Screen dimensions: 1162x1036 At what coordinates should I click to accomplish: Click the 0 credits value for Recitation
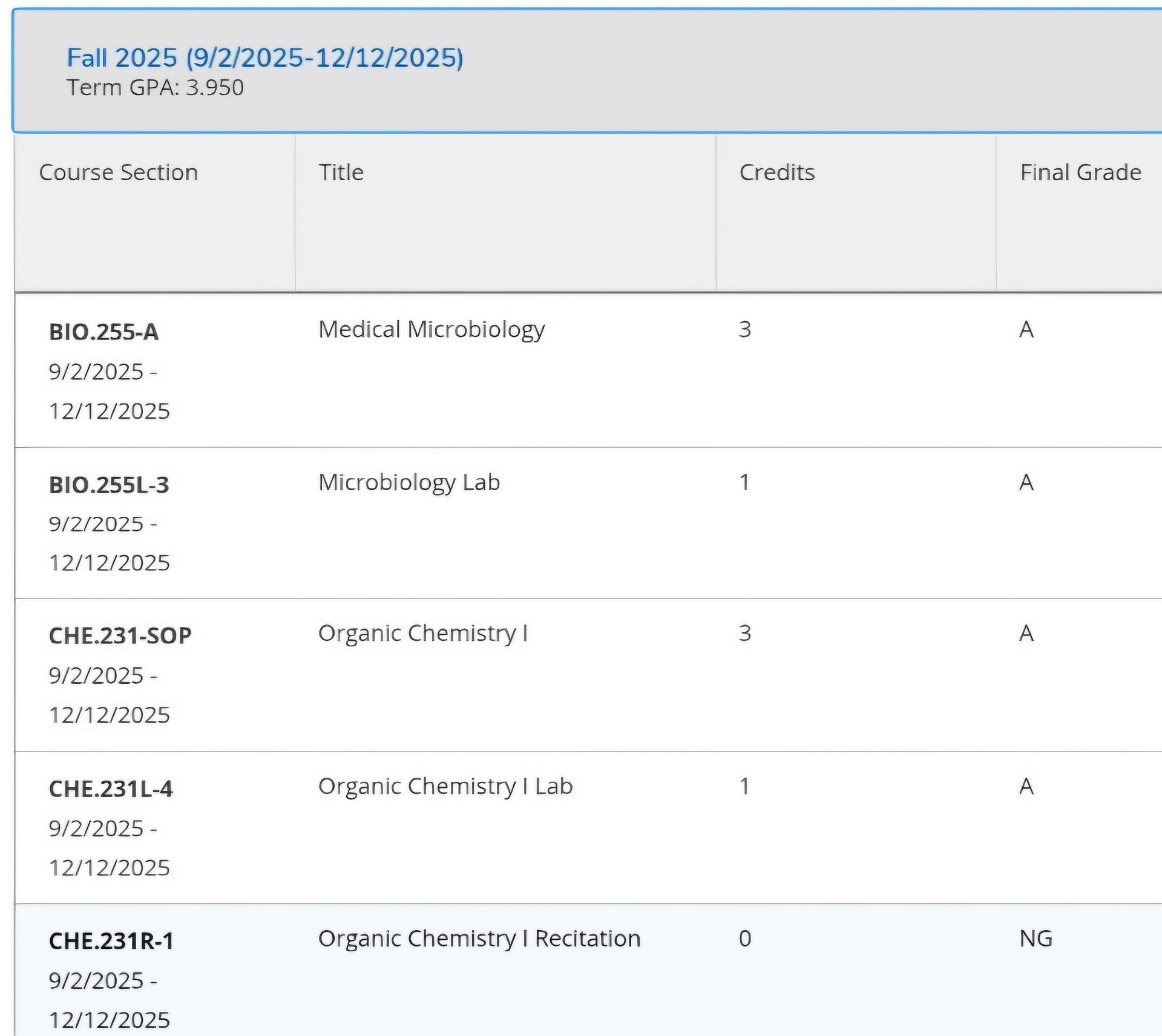click(745, 939)
